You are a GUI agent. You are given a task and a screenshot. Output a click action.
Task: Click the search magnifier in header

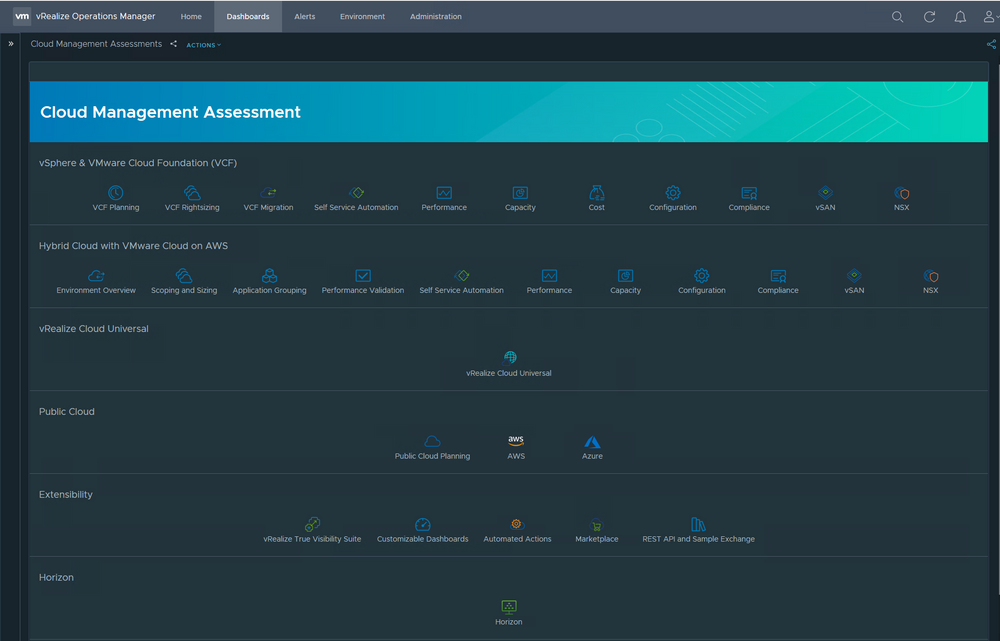[897, 17]
